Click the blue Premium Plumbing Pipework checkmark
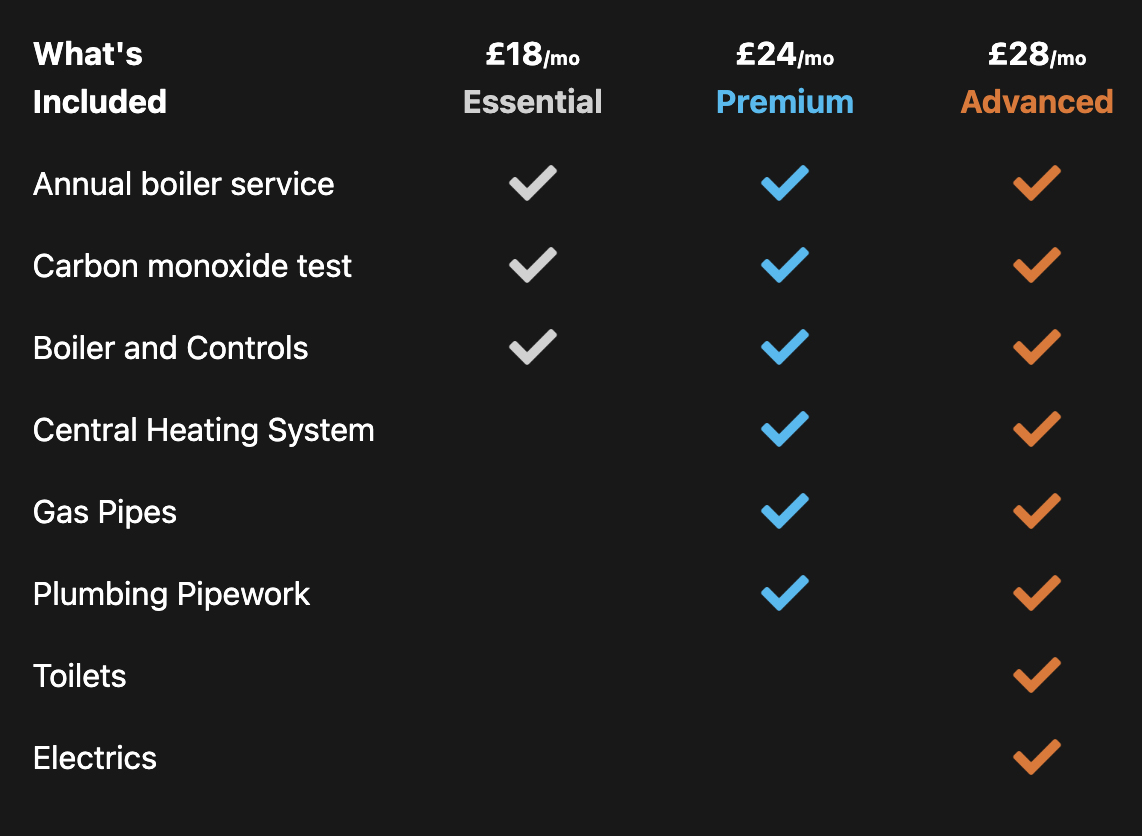 click(785, 594)
